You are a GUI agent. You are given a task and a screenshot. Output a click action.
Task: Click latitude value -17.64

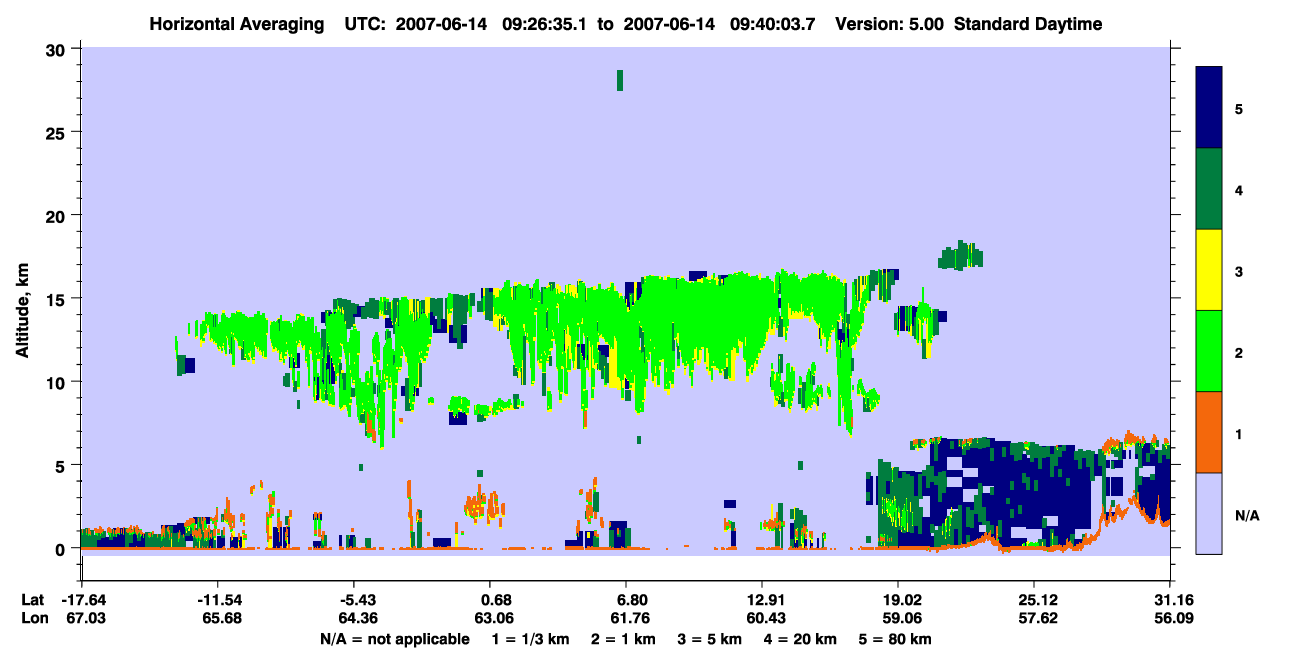[82, 600]
